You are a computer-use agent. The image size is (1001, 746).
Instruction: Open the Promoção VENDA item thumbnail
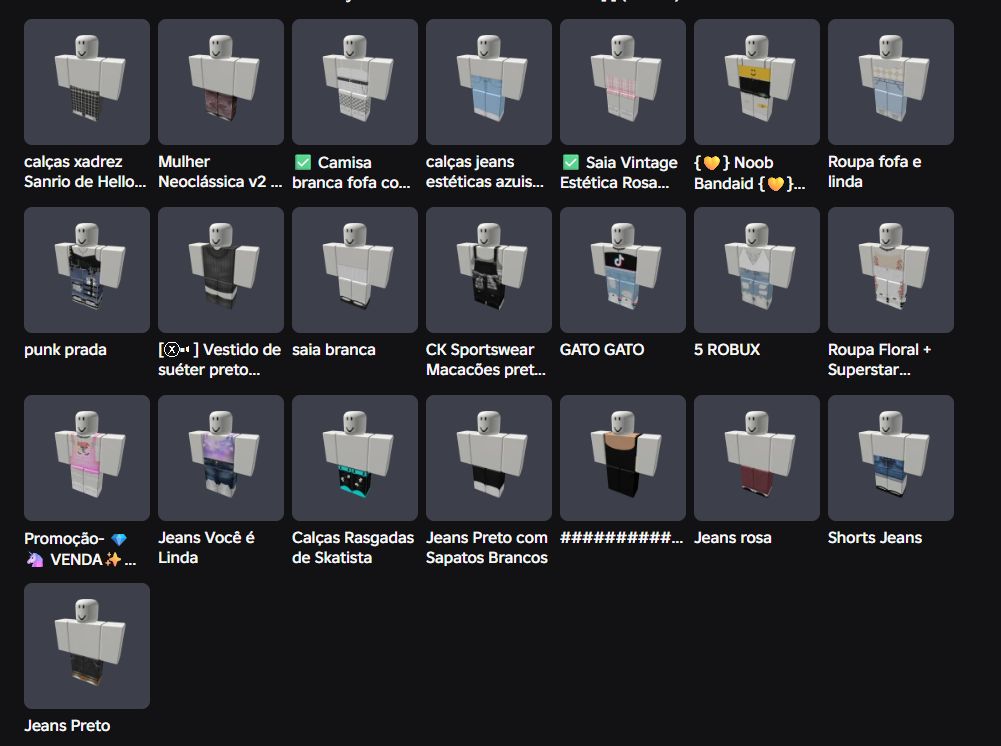[x=87, y=458]
